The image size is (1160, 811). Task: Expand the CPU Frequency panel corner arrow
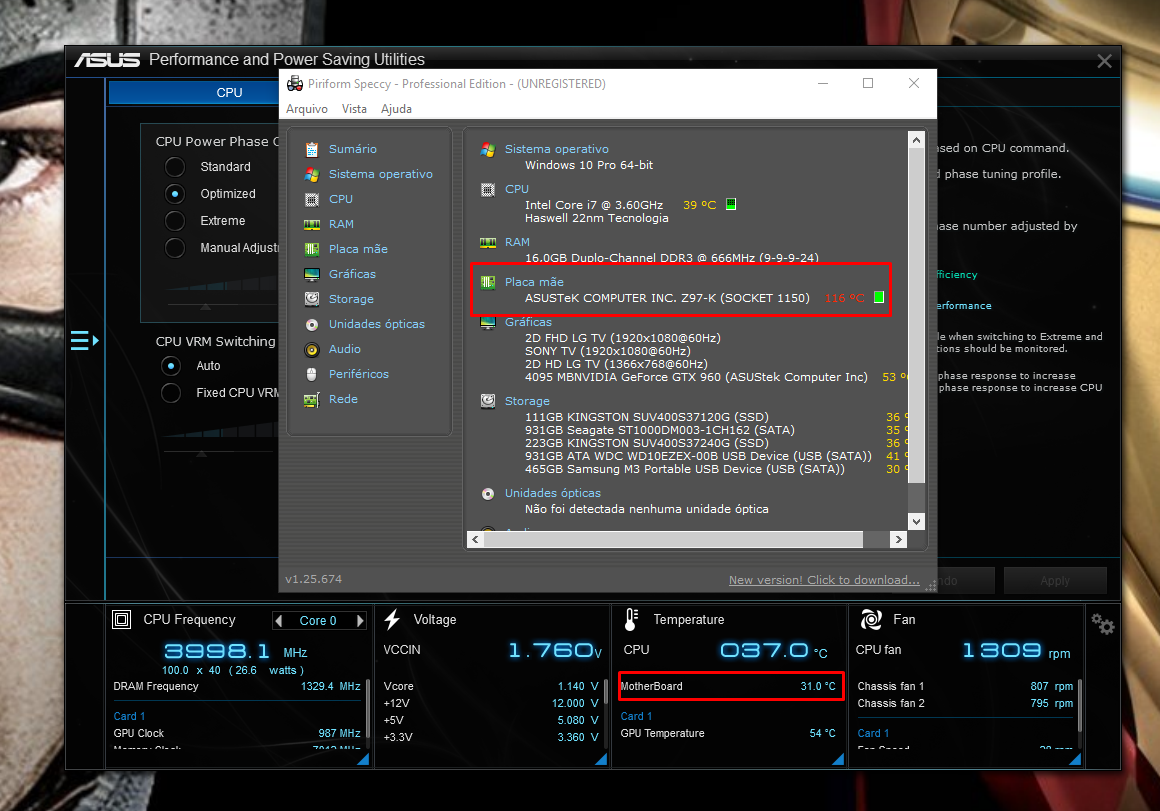coord(363,759)
